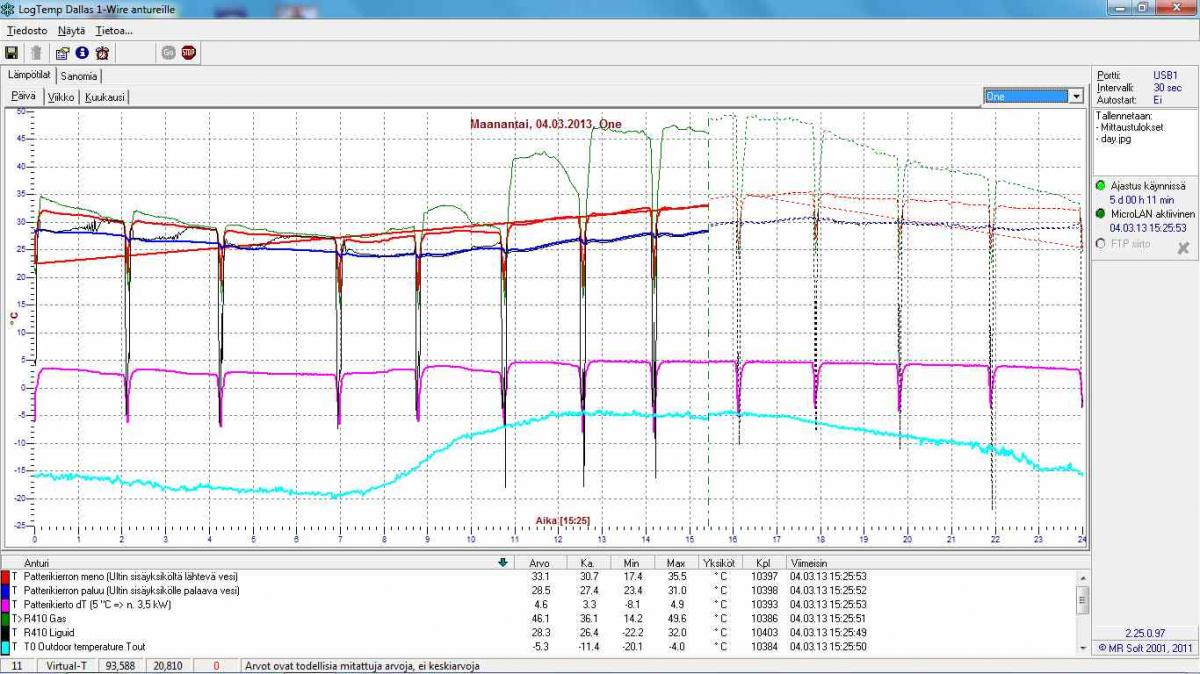Click the Intervalli value 30 sec

click(1167, 87)
